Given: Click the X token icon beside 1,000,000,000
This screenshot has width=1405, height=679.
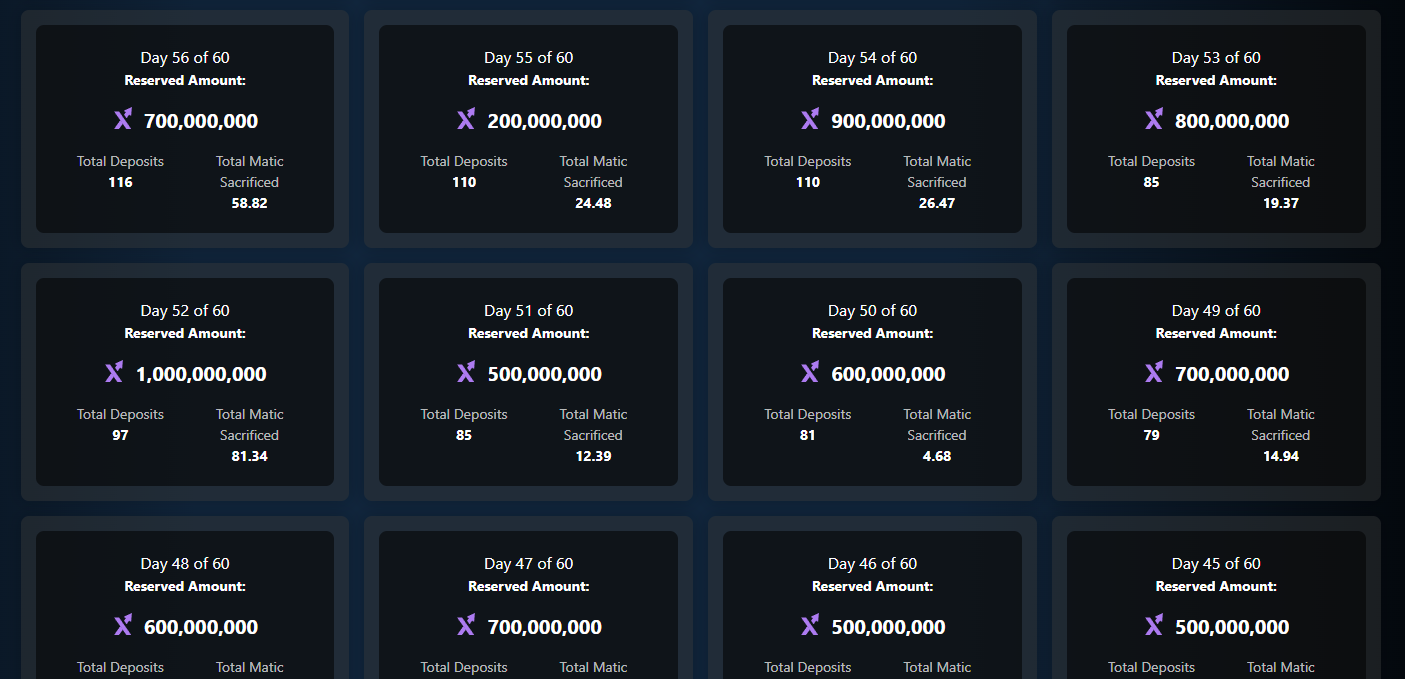Looking at the screenshot, I should coord(114,373).
